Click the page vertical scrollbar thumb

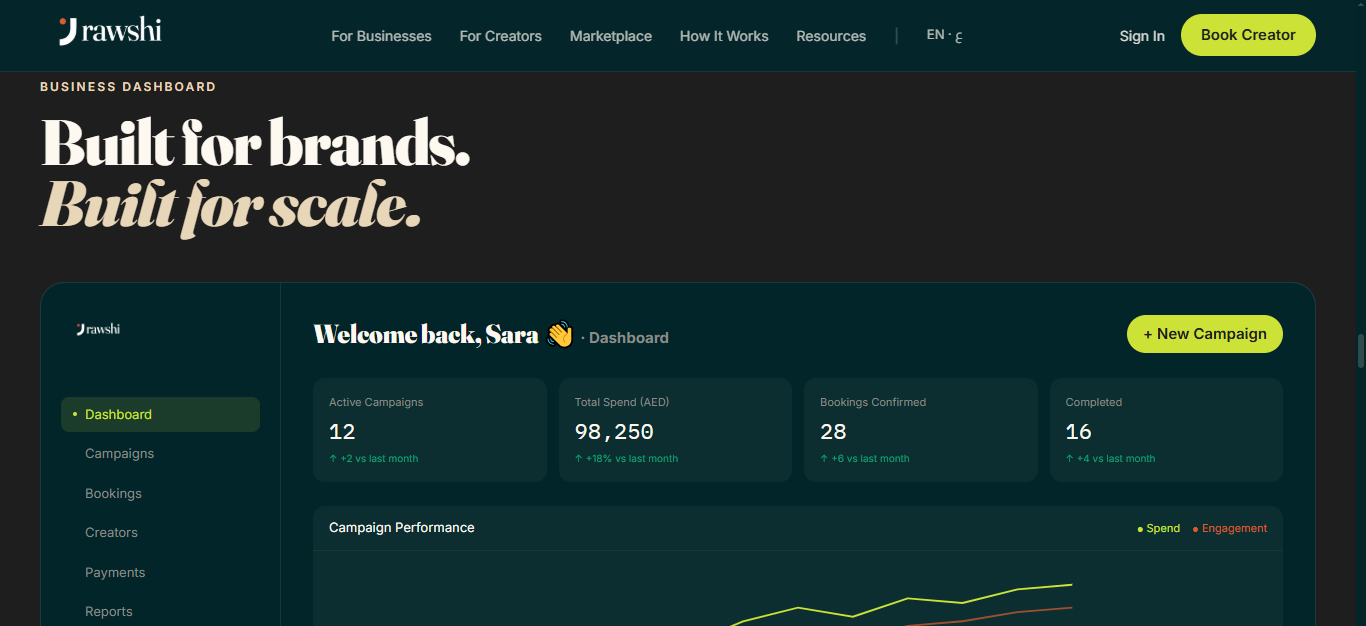coord(1360,352)
